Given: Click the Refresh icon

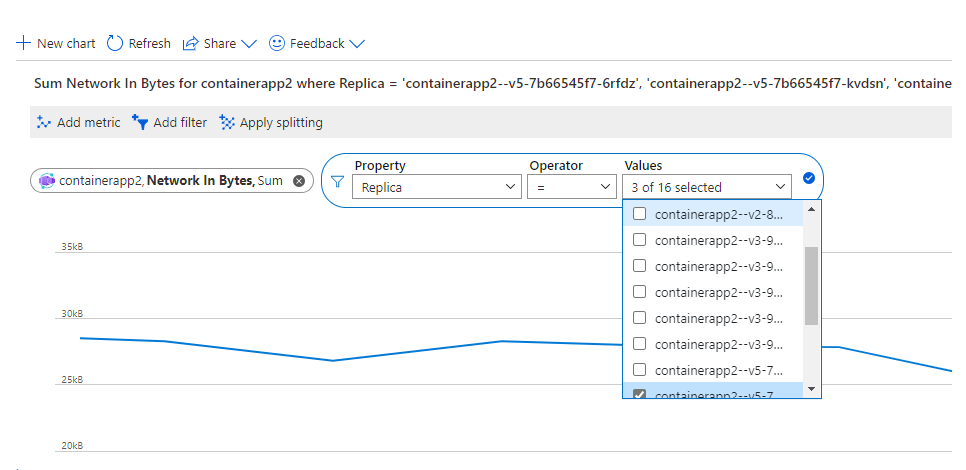Looking at the screenshot, I should tap(115, 43).
